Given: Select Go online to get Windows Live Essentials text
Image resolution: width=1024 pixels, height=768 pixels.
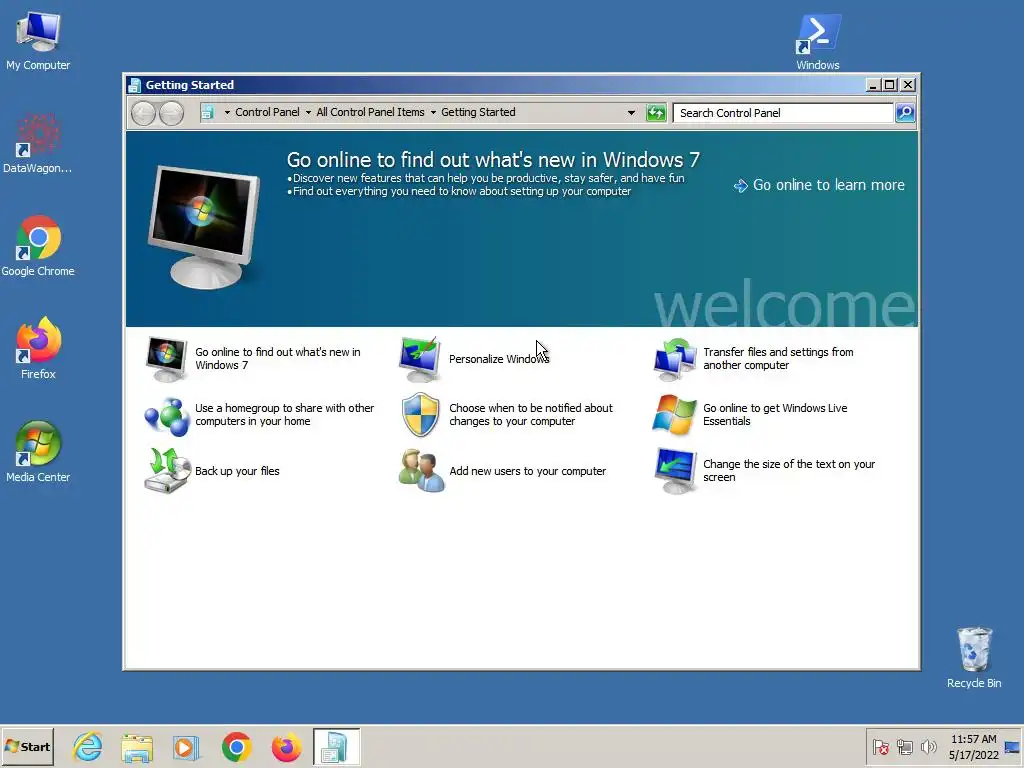Looking at the screenshot, I should pos(775,415).
